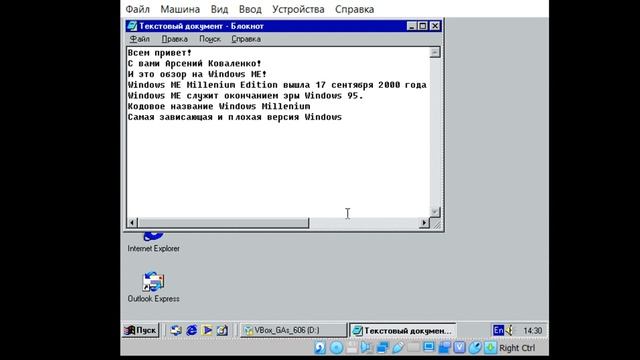Click line 'служит окончанием эры Windows 95.'

coord(245,96)
